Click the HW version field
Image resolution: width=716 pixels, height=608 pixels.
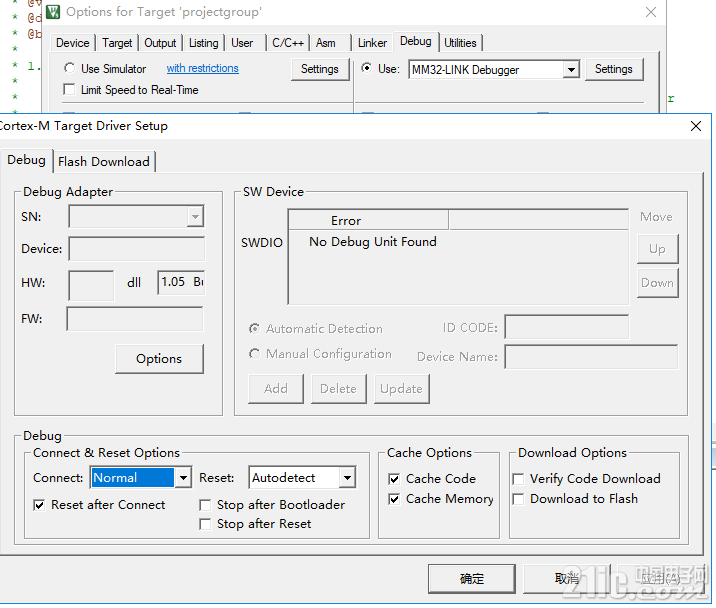[91, 285]
